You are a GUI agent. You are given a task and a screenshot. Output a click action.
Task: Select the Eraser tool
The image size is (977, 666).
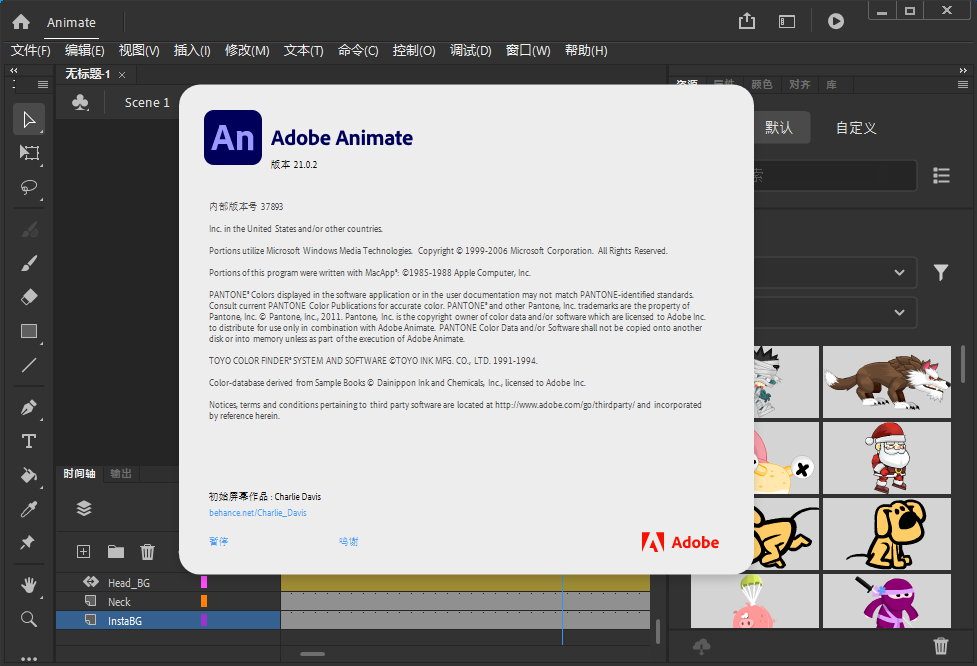[x=29, y=297]
